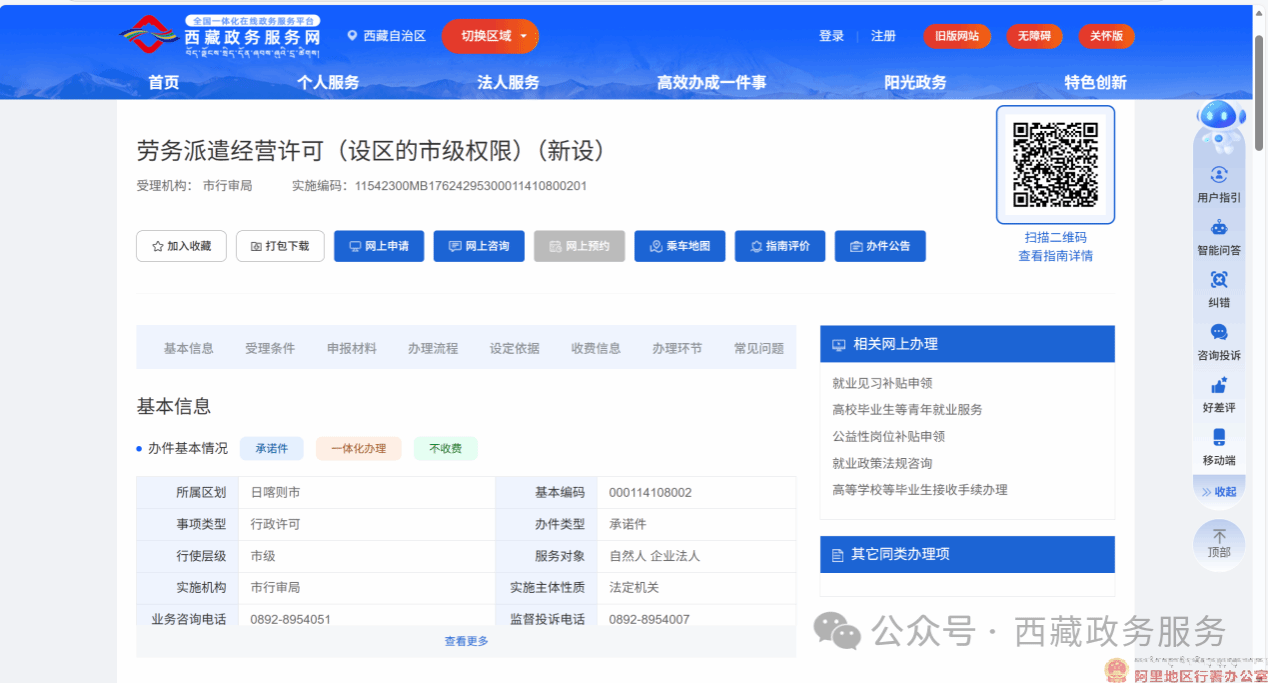Click the QR code image
The image size is (1268, 683).
point(1055,164)
